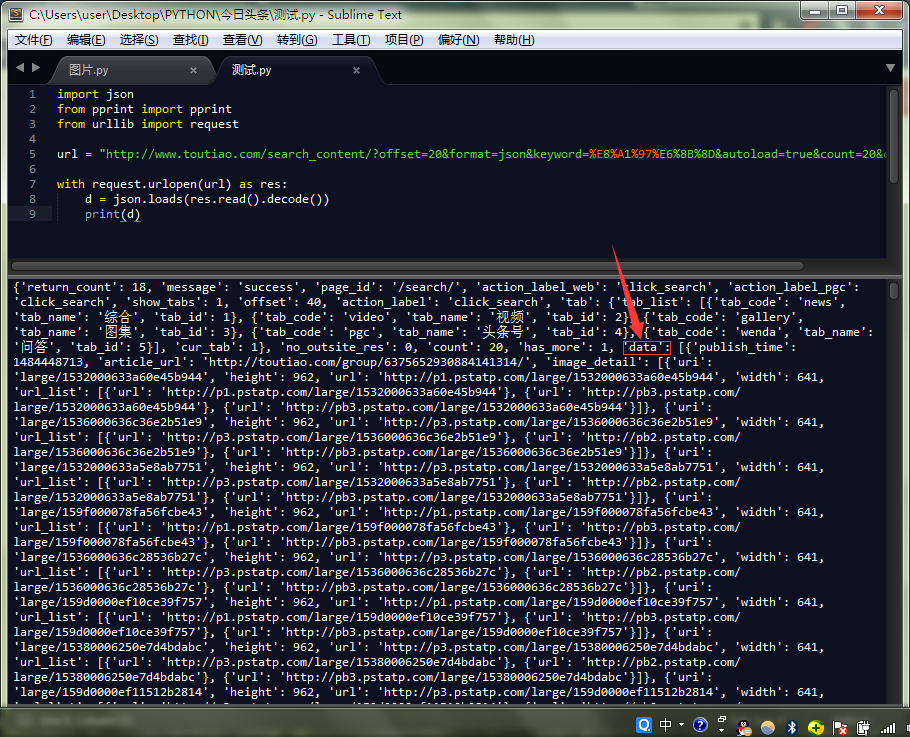Click the editor vertical scrollbar
The image size is (910, 737).
pos(894,136)
